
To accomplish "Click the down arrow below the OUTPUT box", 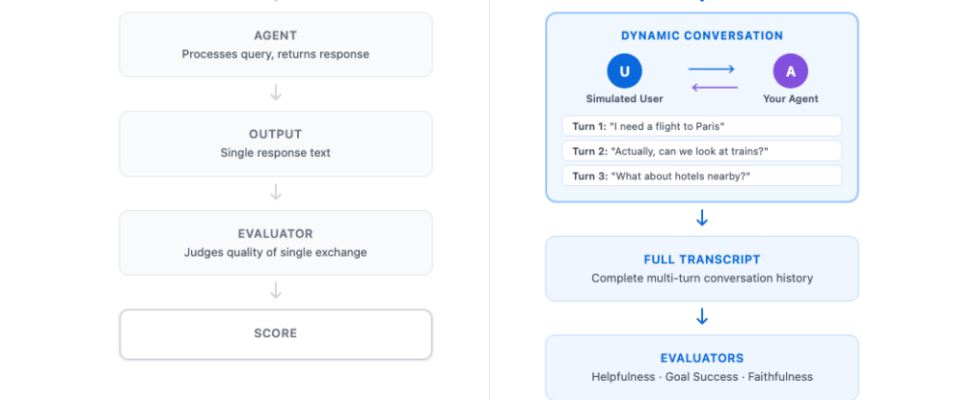I will click(x=276, y=192).
